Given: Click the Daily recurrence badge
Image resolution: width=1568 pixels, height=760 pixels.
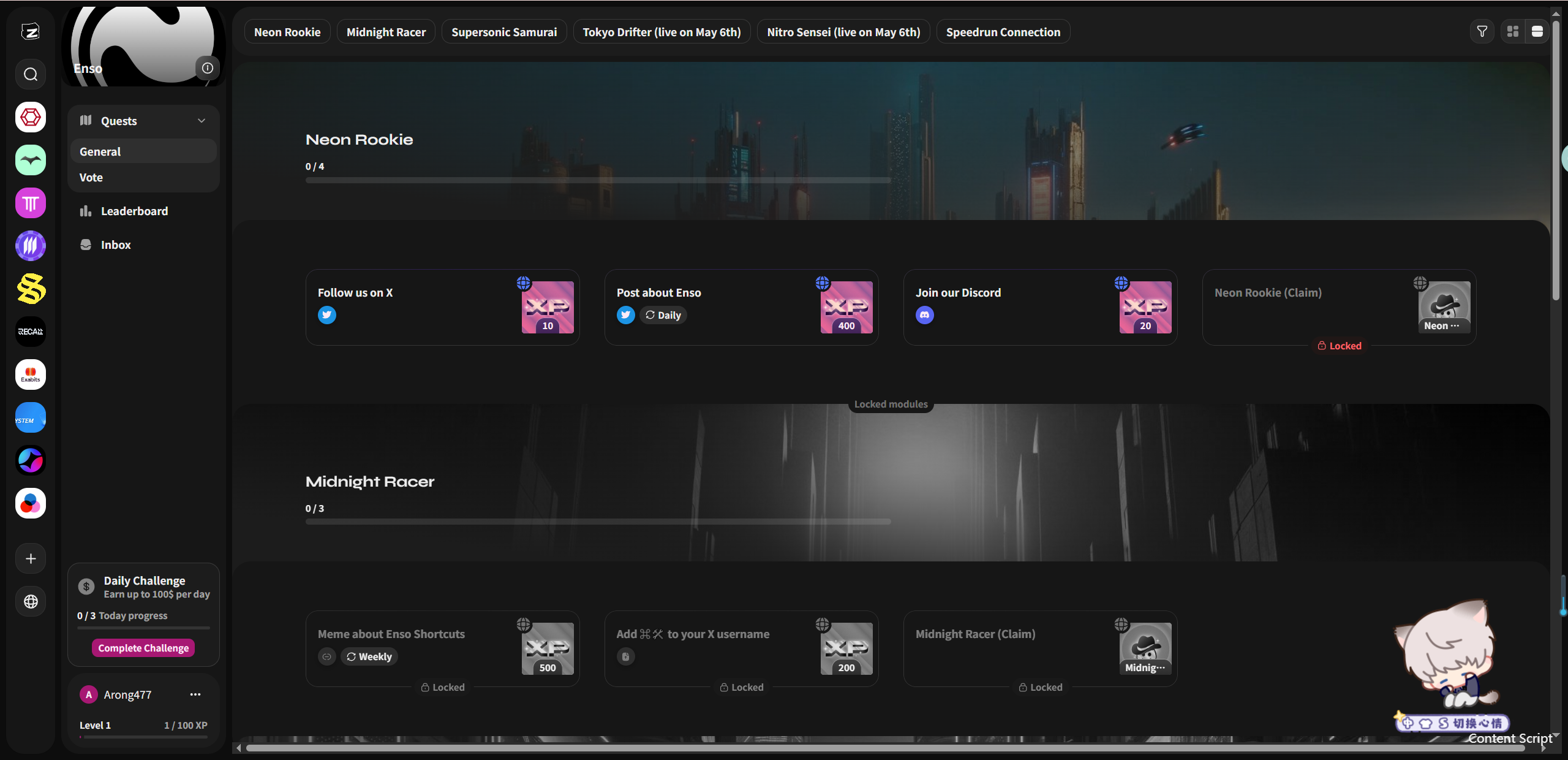Looking at the screenshot, I should pos(663,315).
